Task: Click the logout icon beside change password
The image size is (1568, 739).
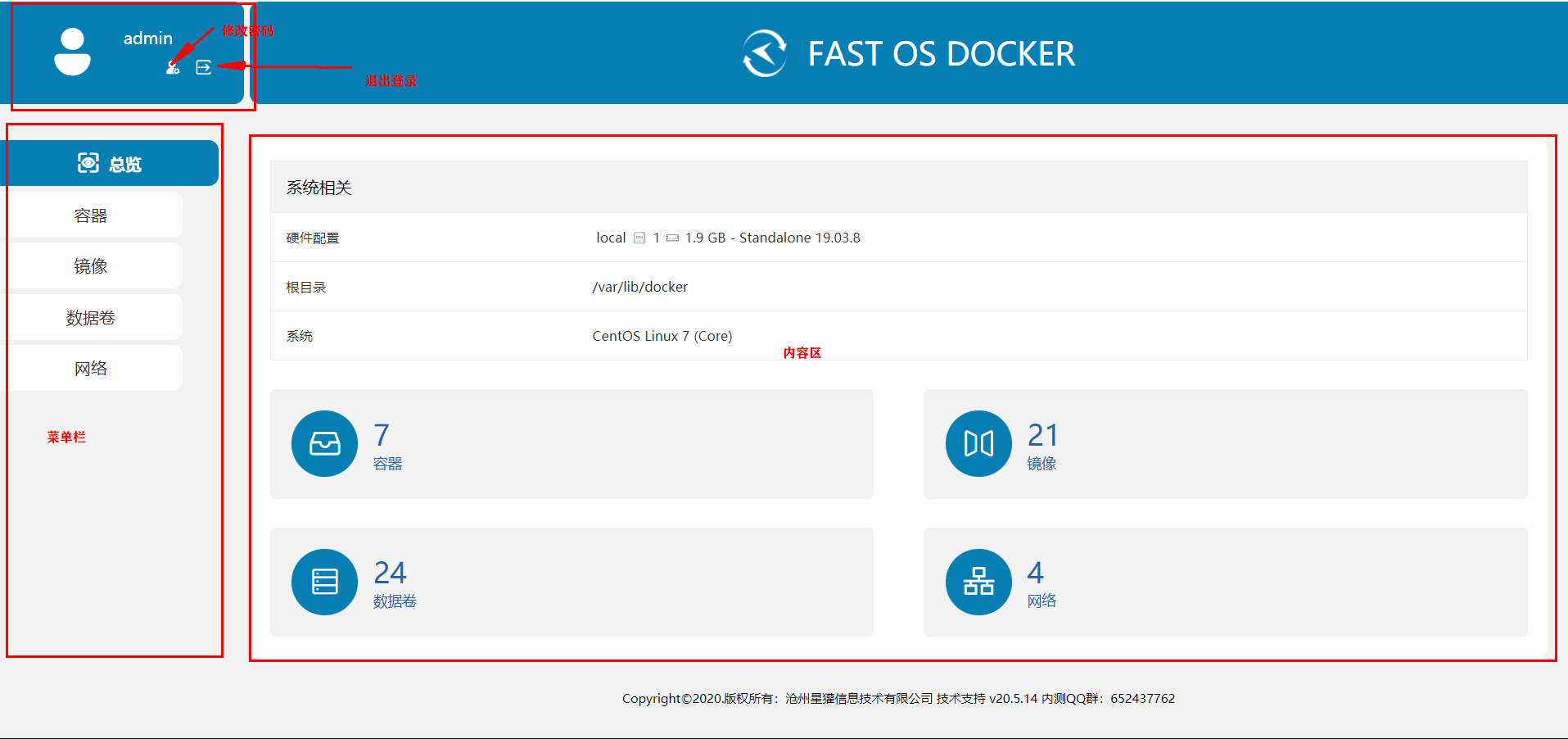Action: (x=204, y=67)
